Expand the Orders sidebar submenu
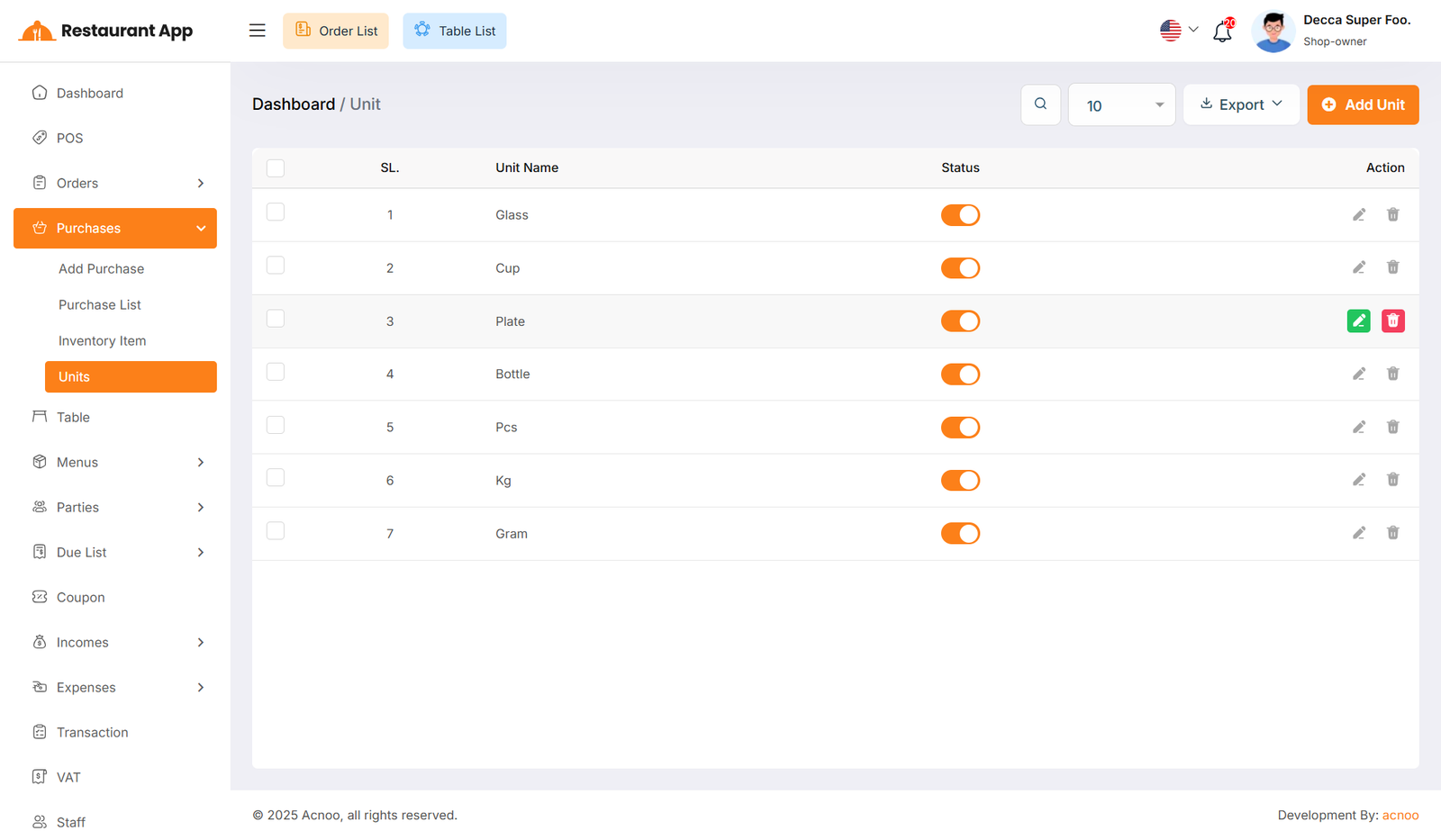The image size is (1441, 840). coord(115,183)
